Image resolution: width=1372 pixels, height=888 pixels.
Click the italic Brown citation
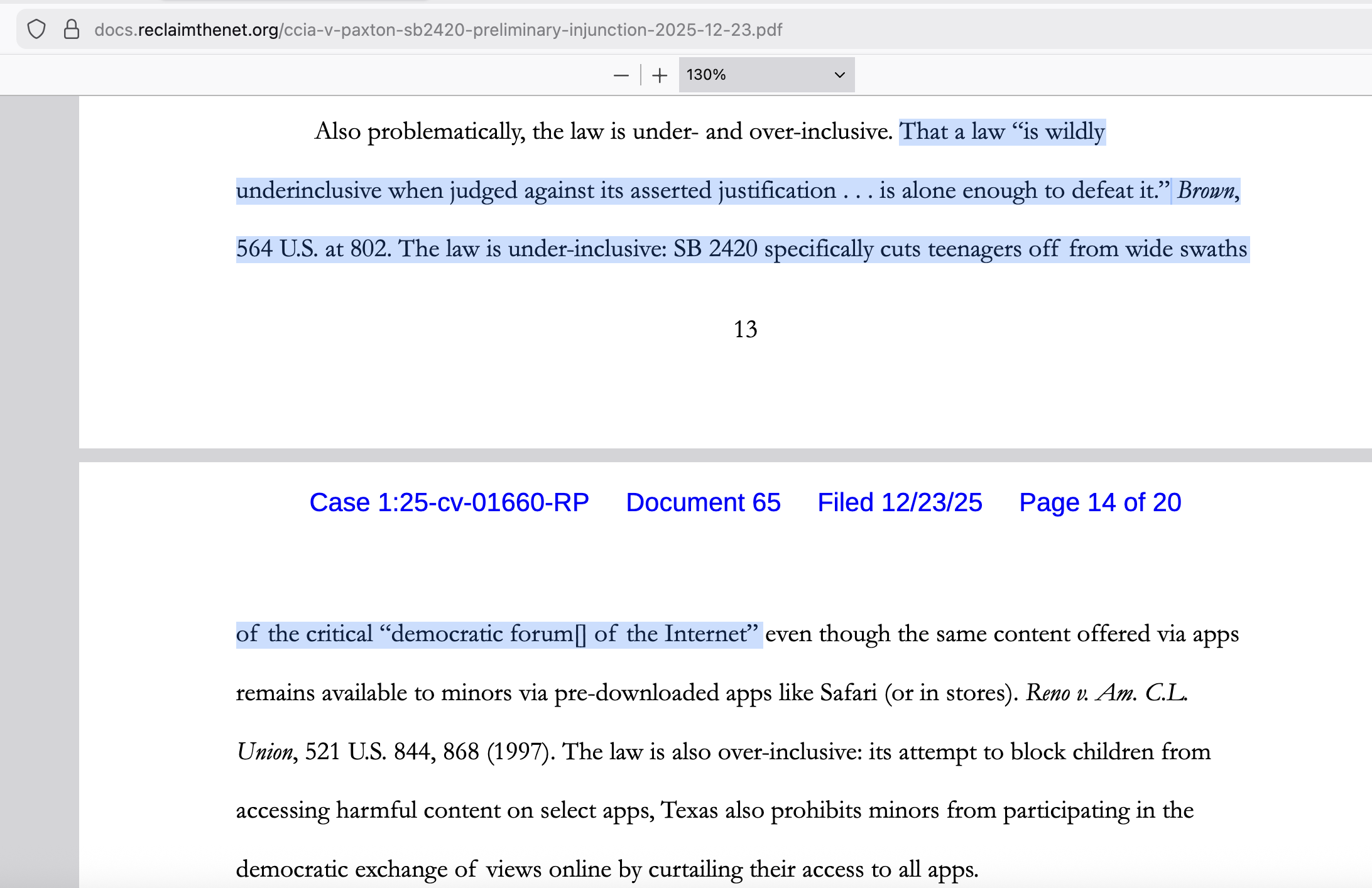click(x=1207, y=190)
